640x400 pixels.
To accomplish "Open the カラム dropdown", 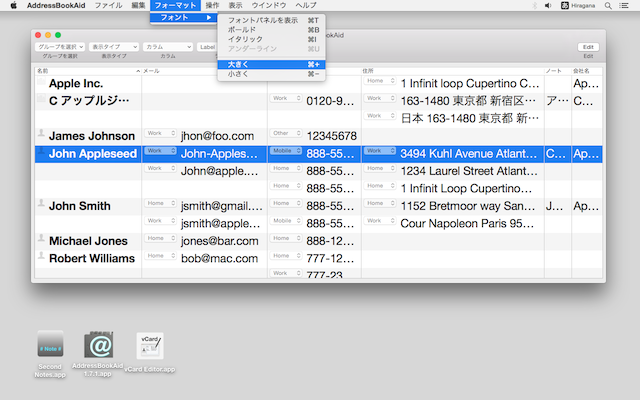I will click(168, 47).
